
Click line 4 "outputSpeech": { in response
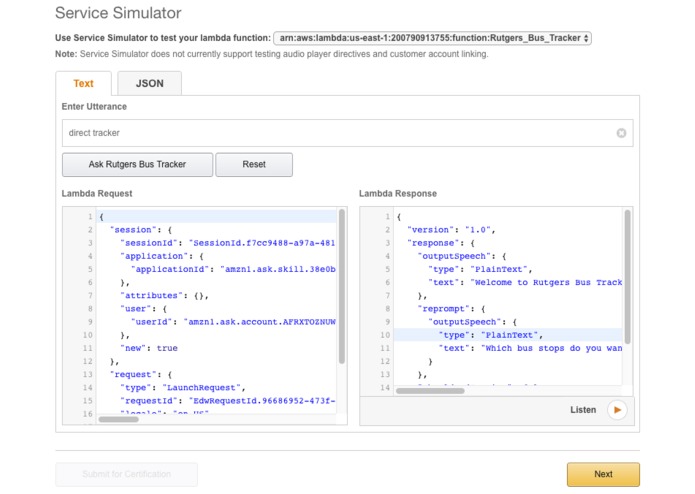pos(462,256)
